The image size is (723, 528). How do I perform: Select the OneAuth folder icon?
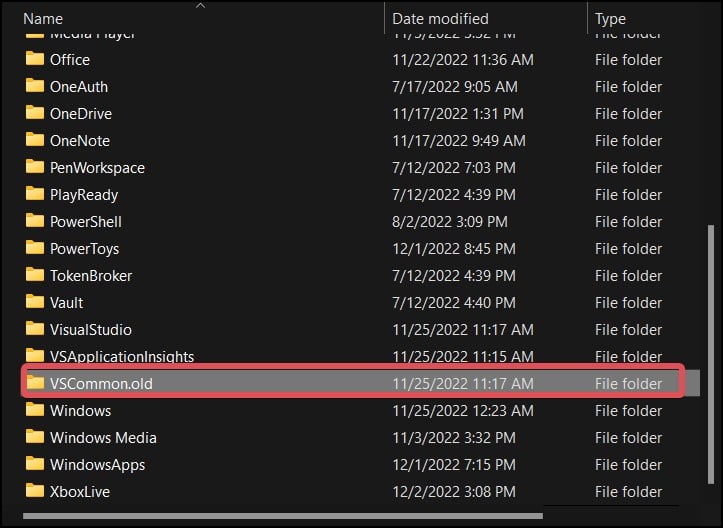(x=35, y=86)
